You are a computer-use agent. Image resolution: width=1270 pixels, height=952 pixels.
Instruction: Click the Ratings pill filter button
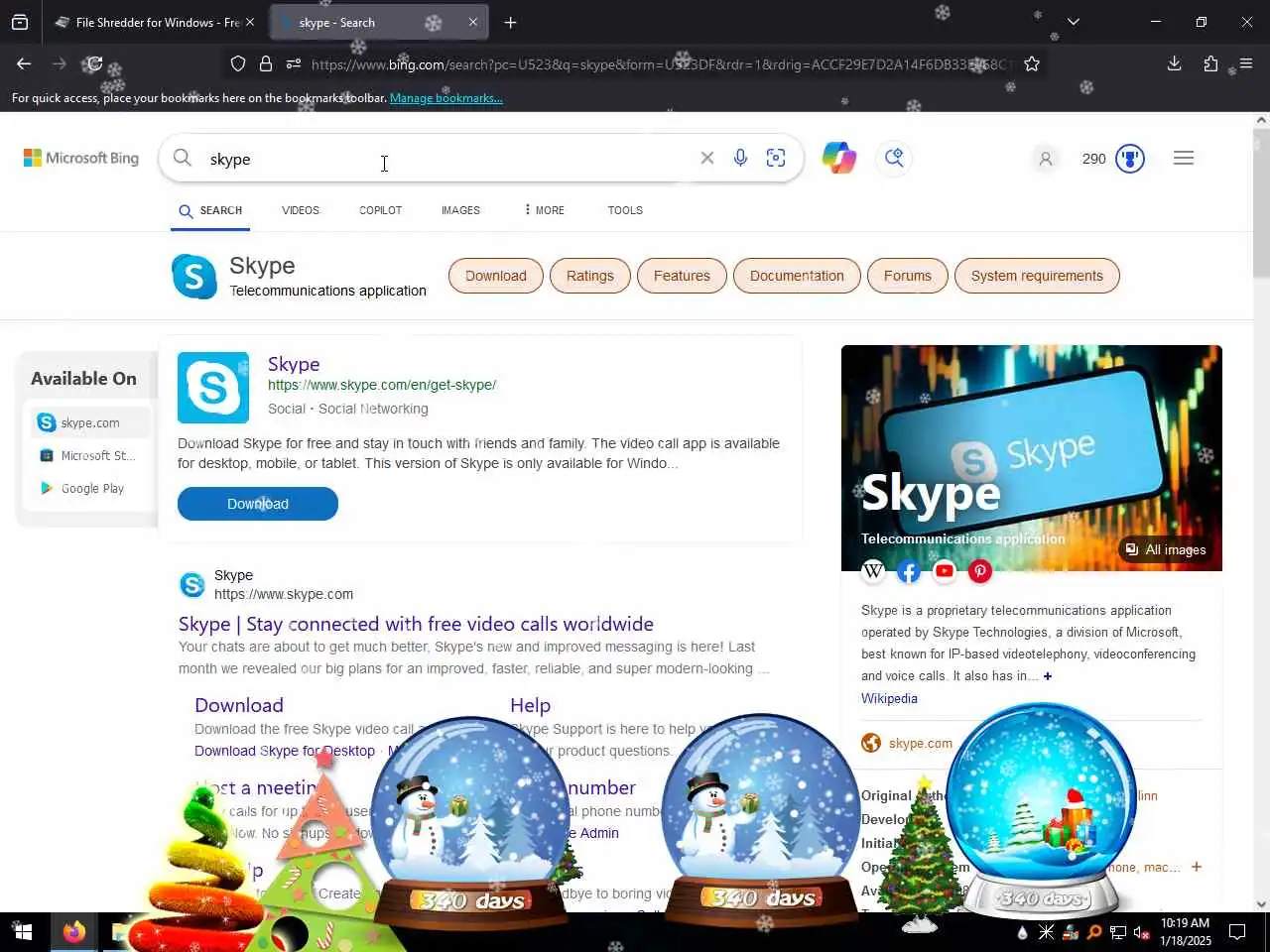[x=590, y=276]
